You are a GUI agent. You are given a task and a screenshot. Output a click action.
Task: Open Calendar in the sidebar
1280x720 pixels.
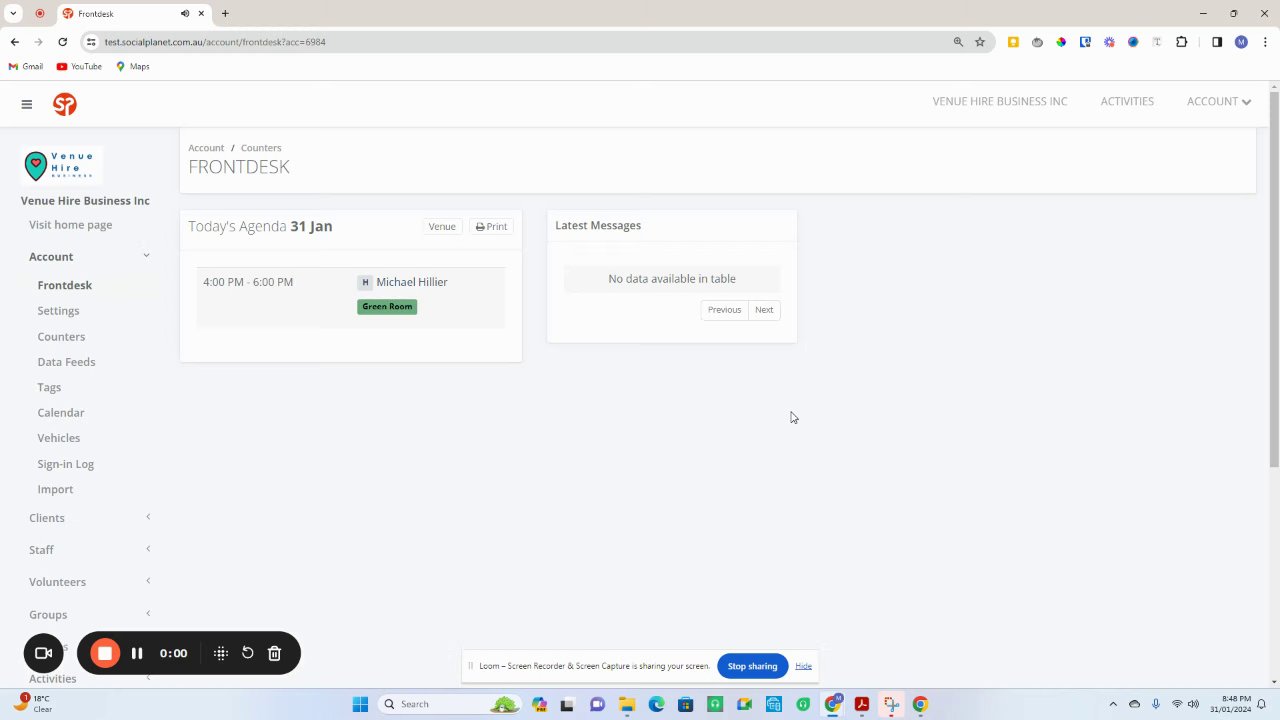[x=61, y=413]
